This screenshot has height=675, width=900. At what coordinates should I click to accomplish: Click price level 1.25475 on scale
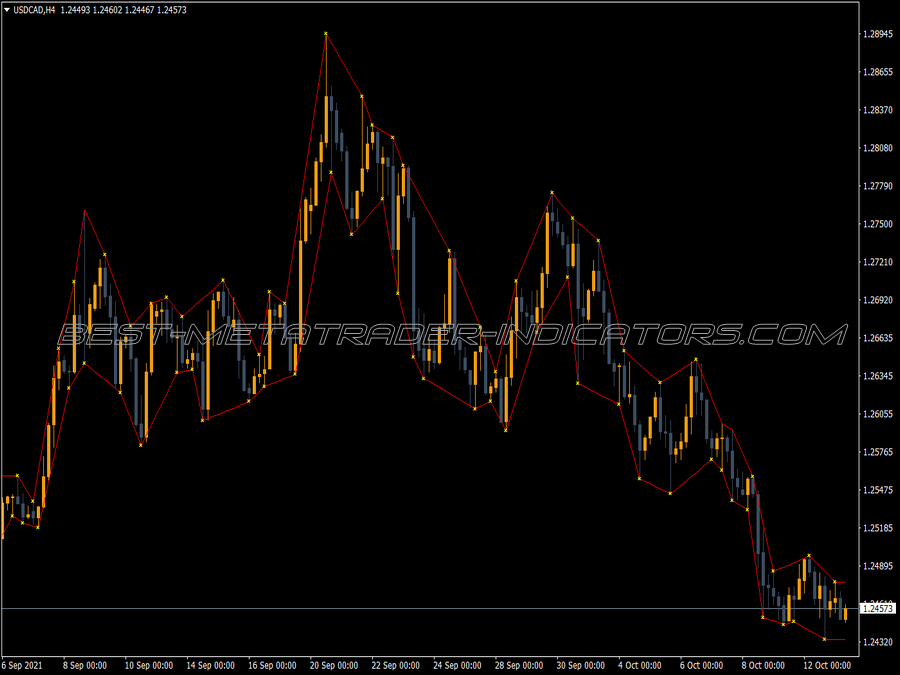coord(878,490)
